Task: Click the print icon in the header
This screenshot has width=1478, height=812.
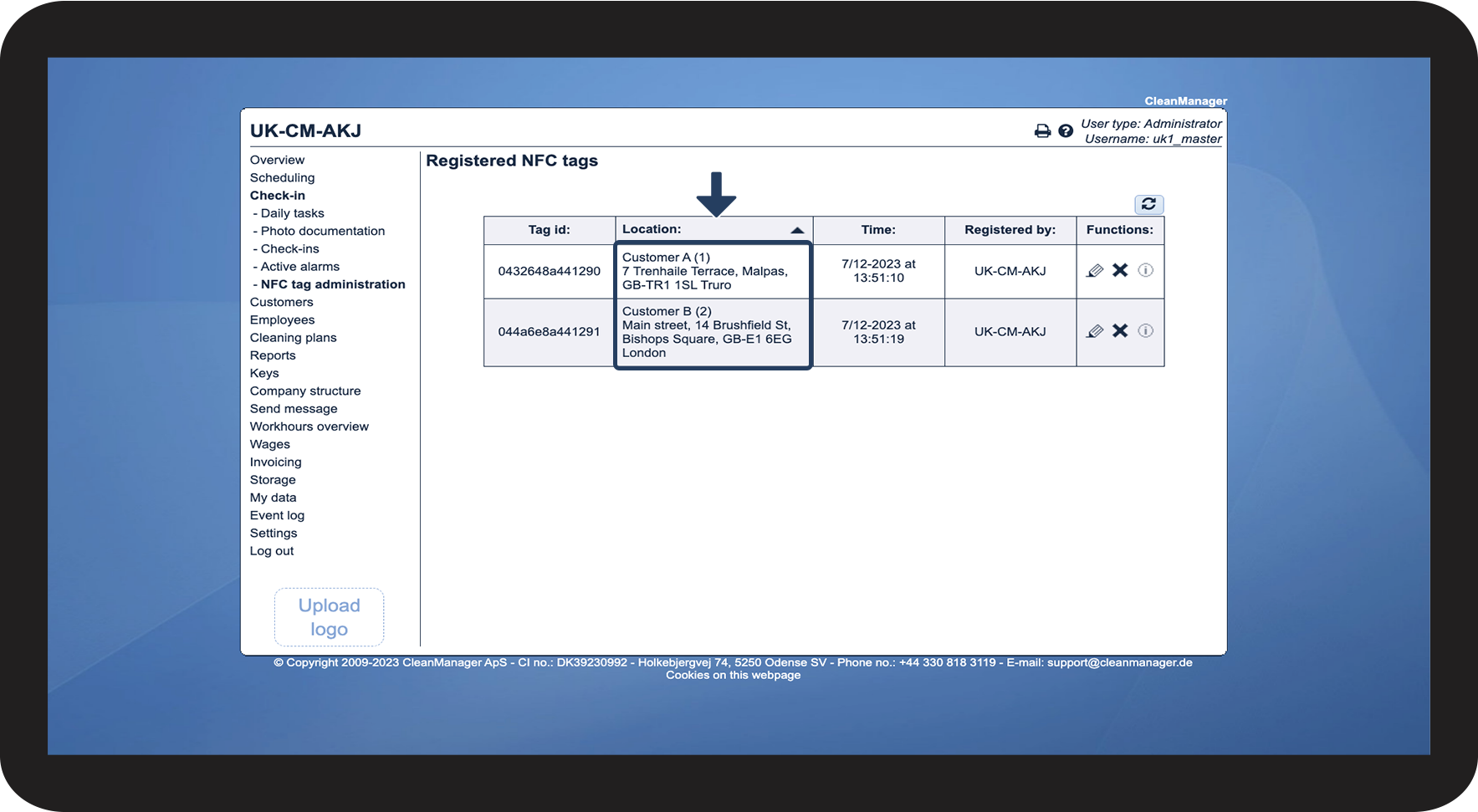Action: 1042,131
